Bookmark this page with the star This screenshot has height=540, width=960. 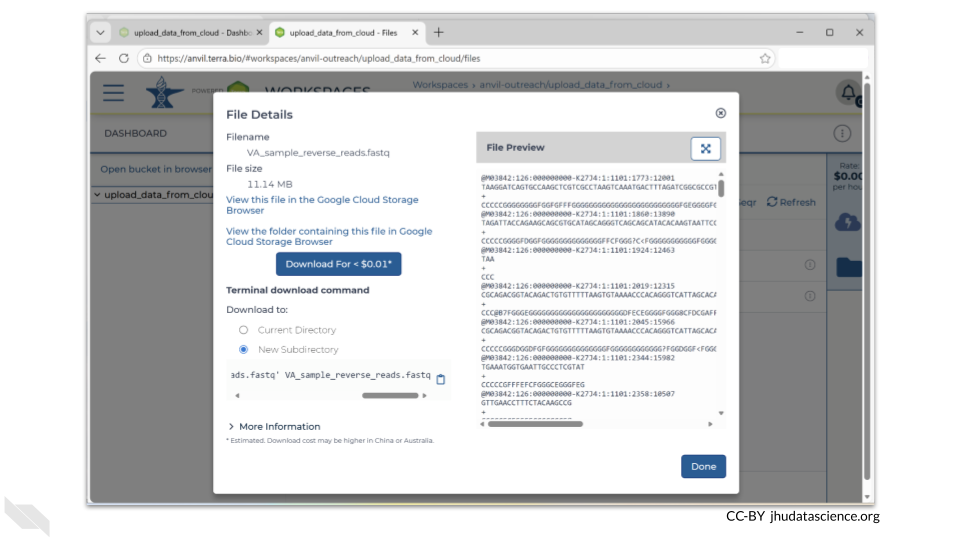[x=765, y=58]
